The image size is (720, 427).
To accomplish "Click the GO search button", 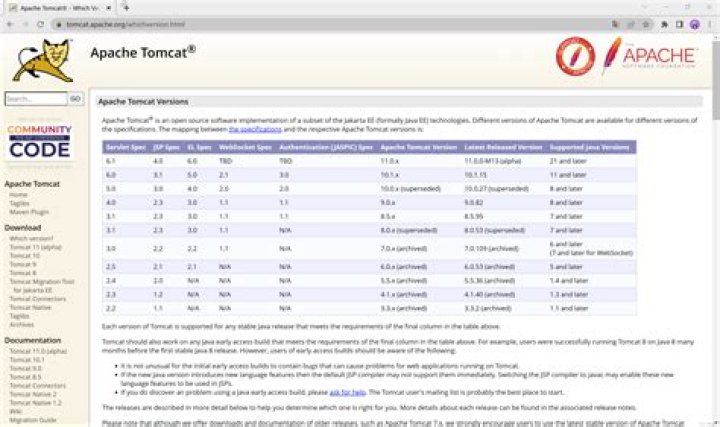I will tap(75, 99).
